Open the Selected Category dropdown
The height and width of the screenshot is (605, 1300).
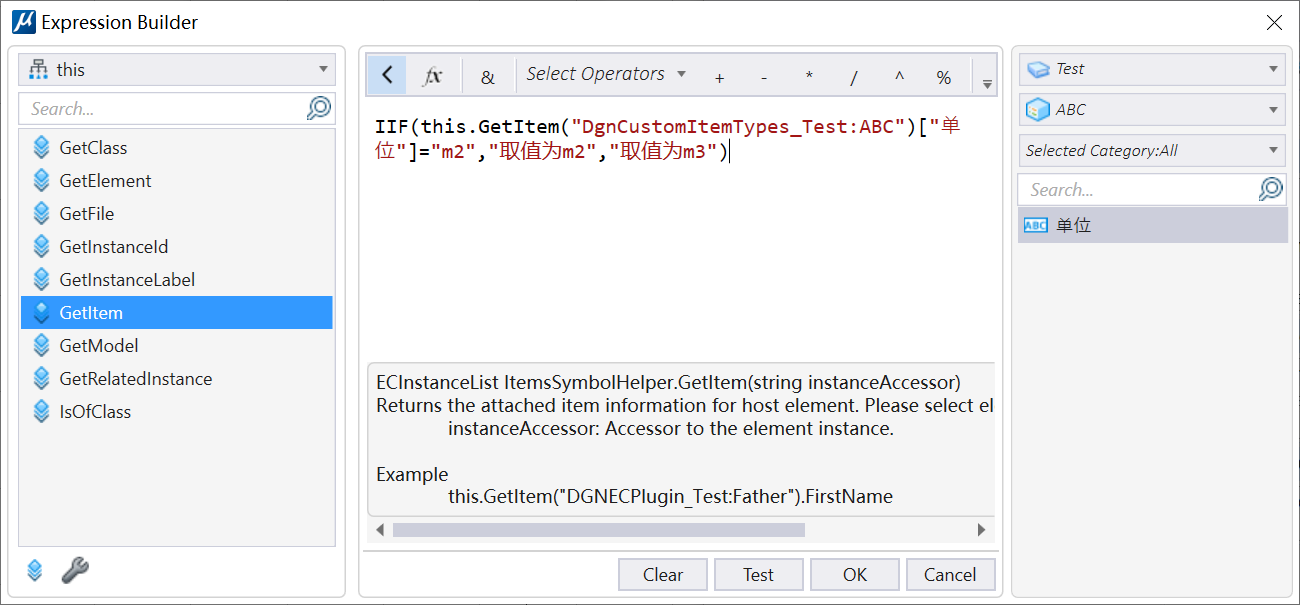click(1152, 151)
